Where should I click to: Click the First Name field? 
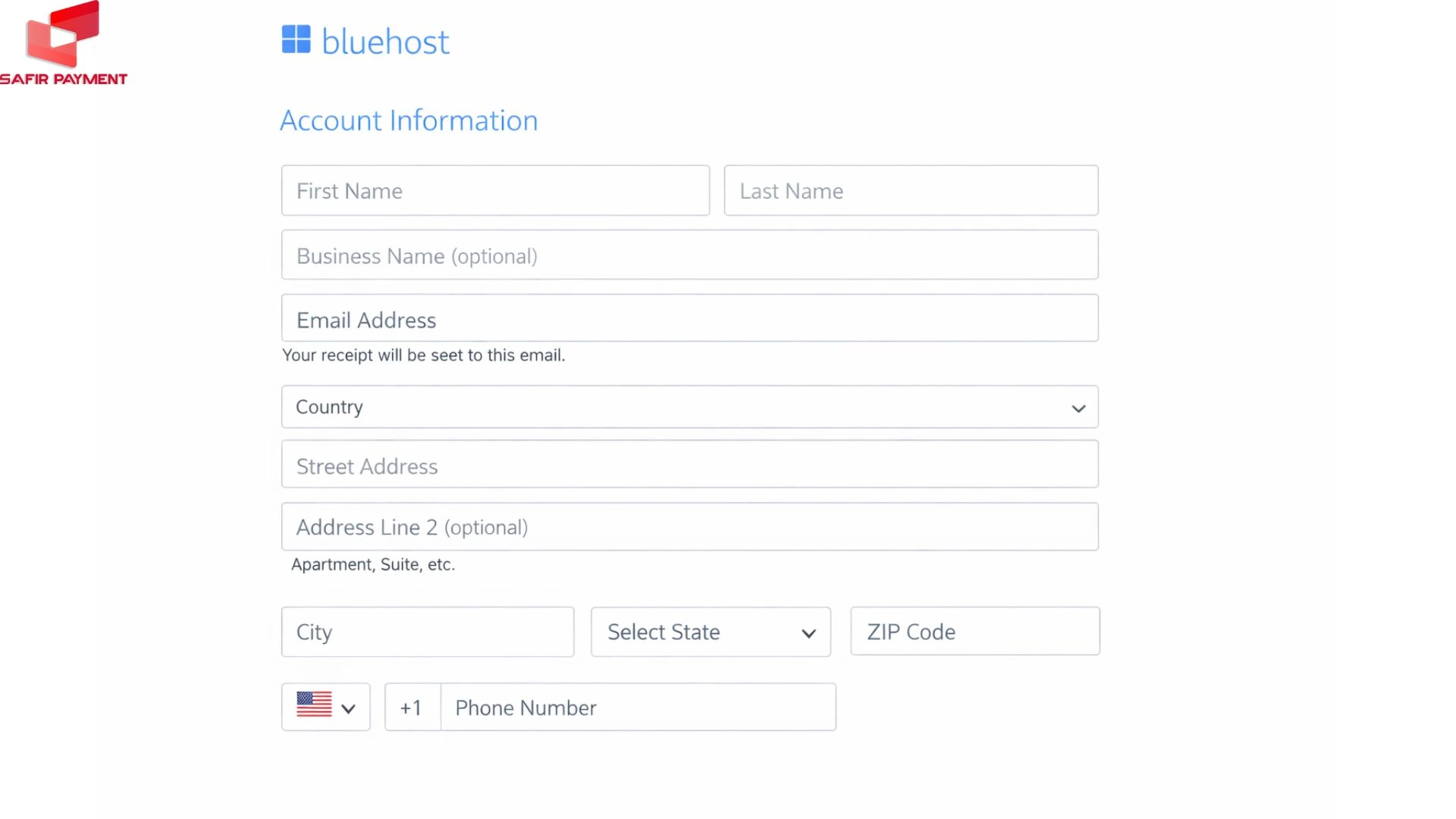494,190
